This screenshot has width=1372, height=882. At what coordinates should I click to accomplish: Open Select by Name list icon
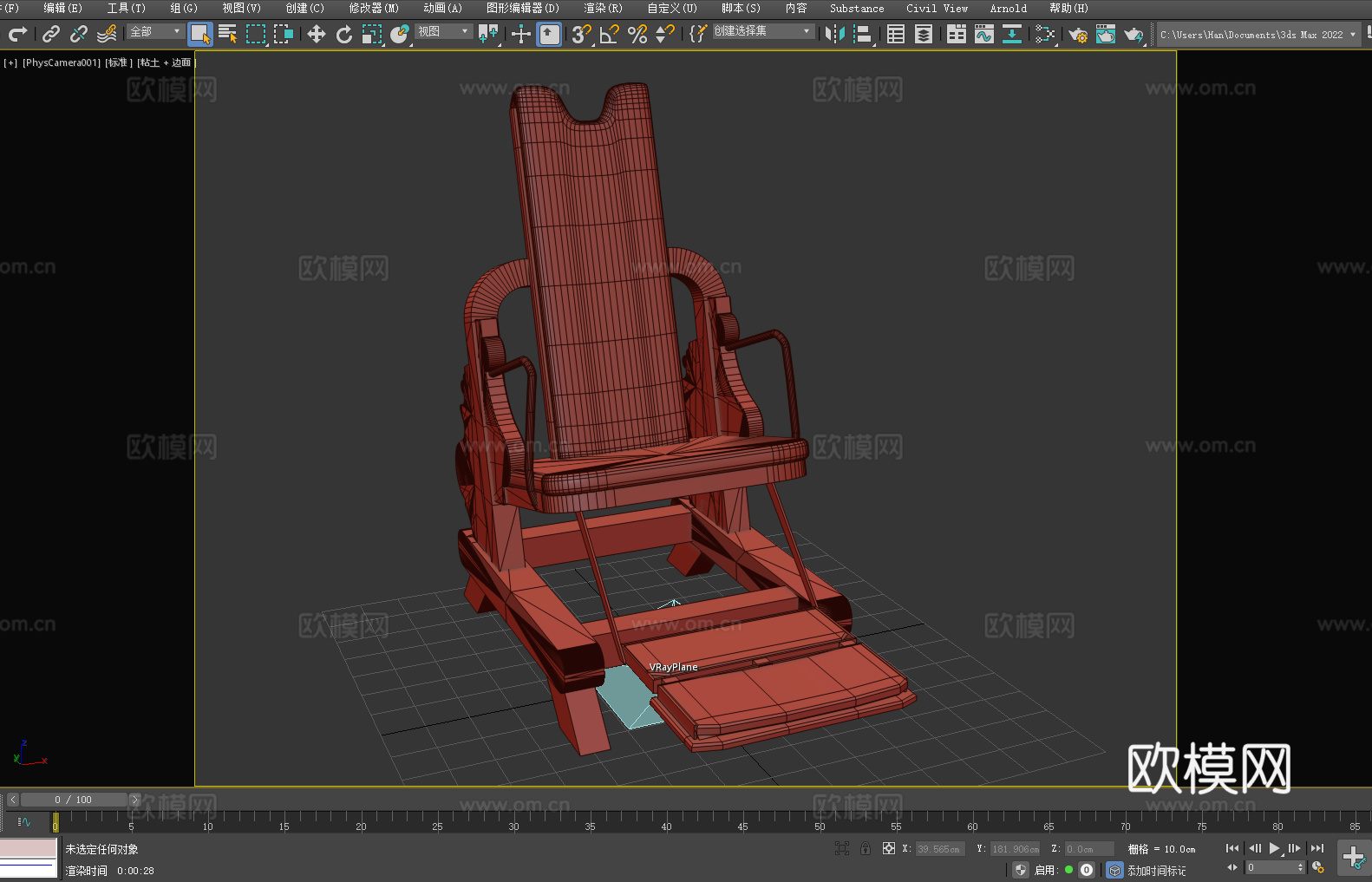228,35
